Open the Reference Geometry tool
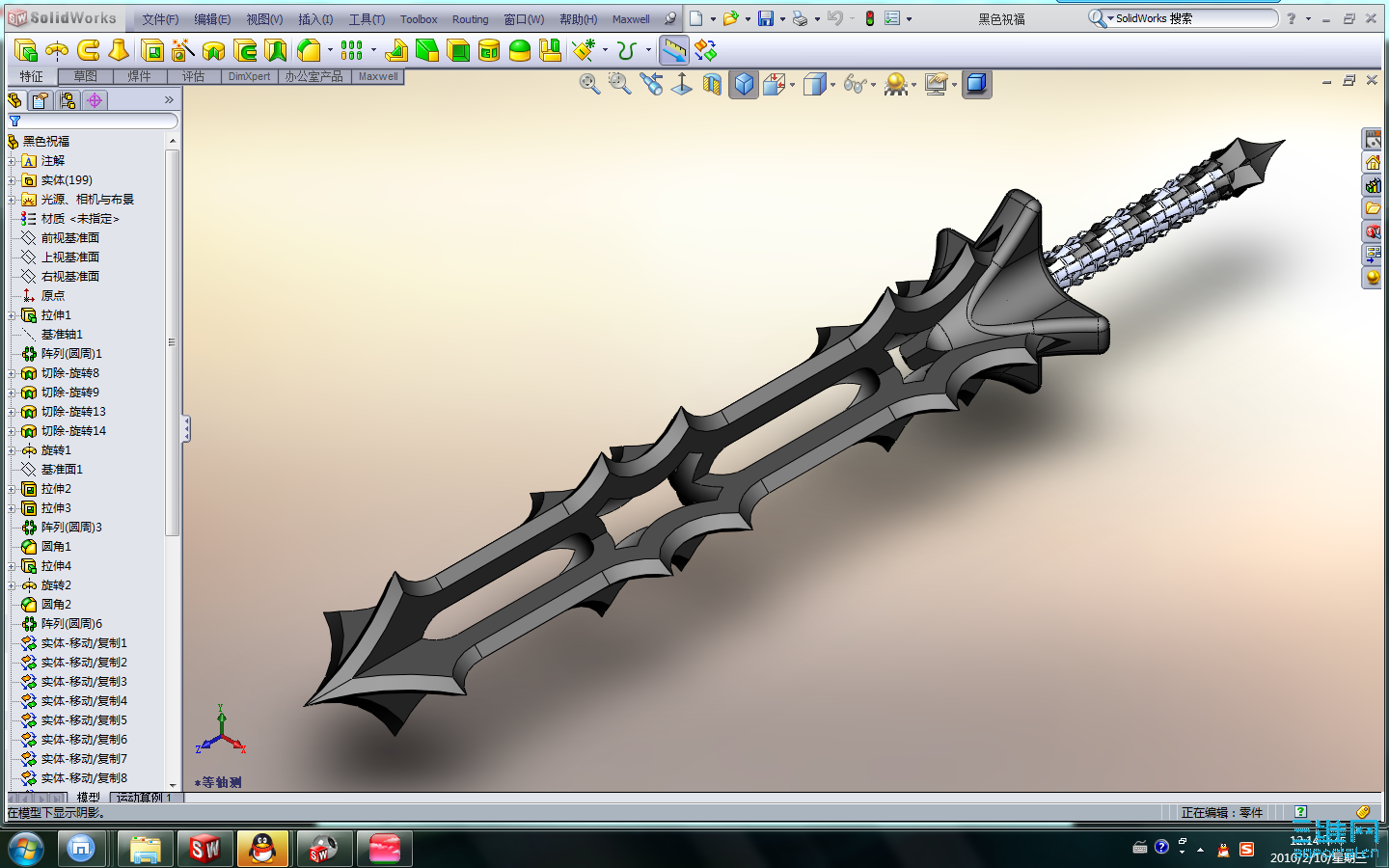Screen dimensions: 1389x868 (584, 50)
